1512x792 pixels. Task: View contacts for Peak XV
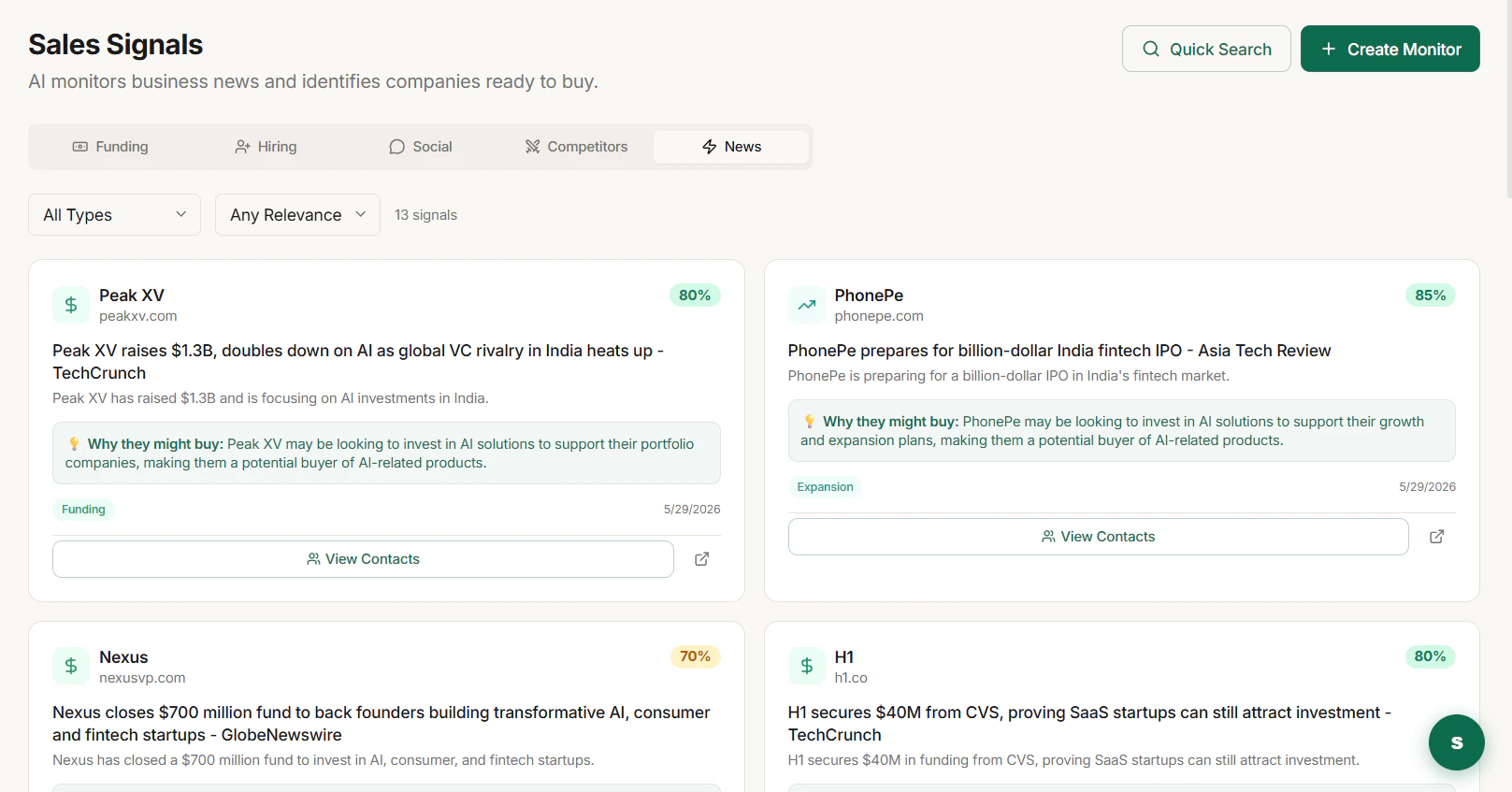click(363, 559)
